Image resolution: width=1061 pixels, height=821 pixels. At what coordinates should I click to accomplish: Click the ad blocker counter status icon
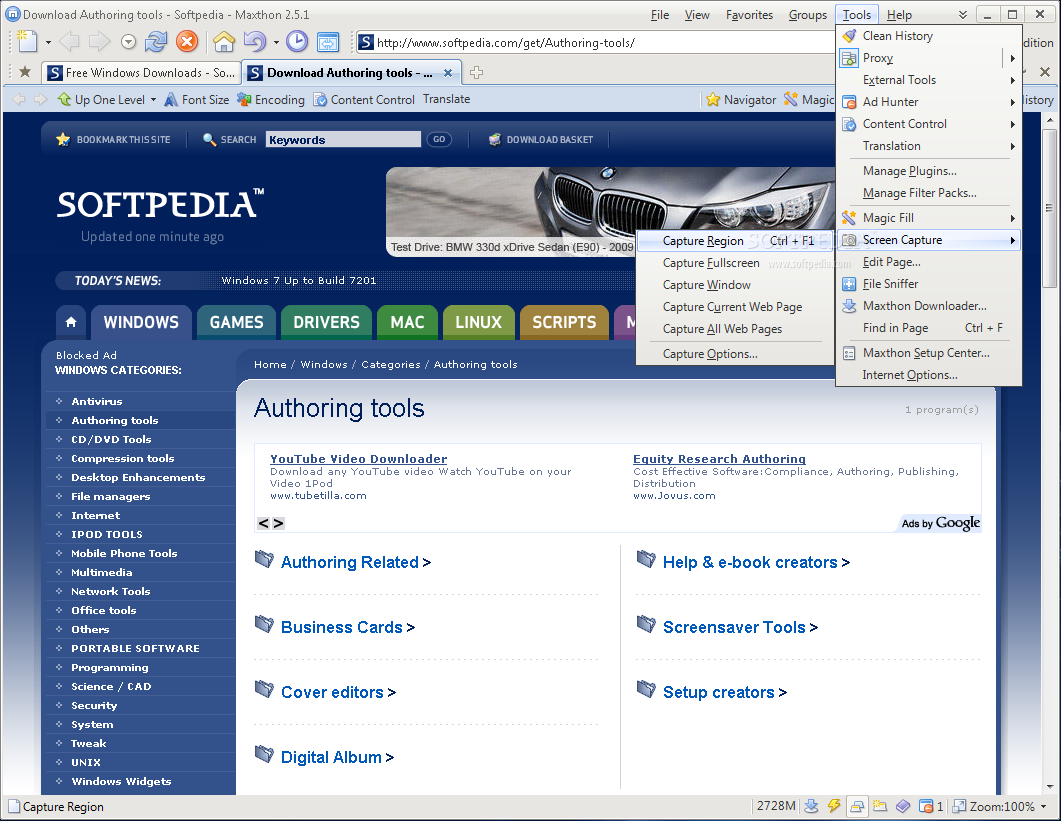[x=931, y=806]
